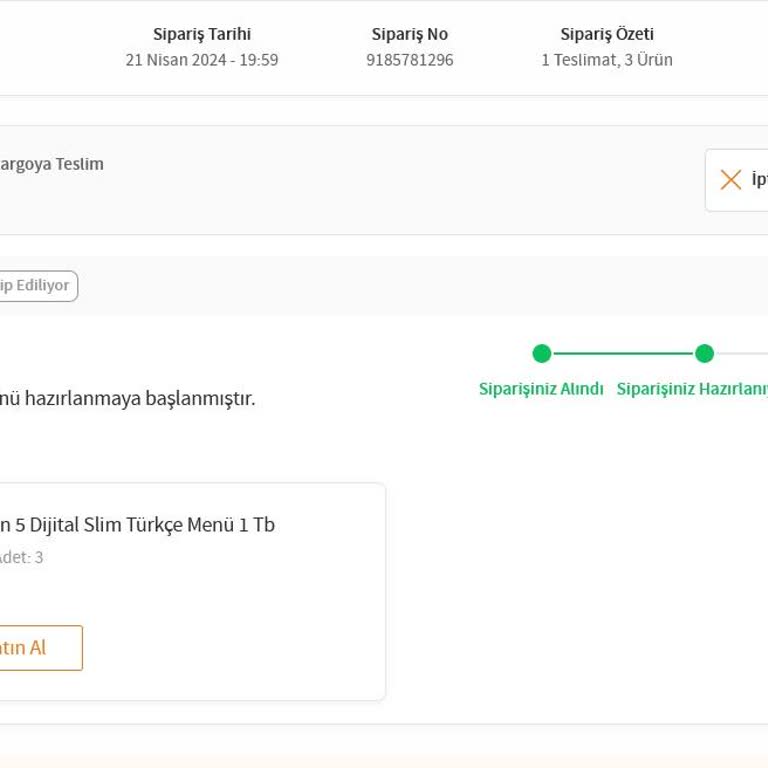768x768 pixels.
Task: Click the 'Kargoya Teslim' status text
Action: point(51,164)
